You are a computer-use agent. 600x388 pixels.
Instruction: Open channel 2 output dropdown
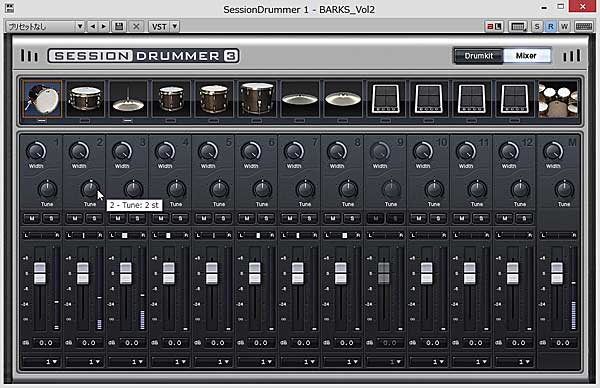click(x=84, y=361)
